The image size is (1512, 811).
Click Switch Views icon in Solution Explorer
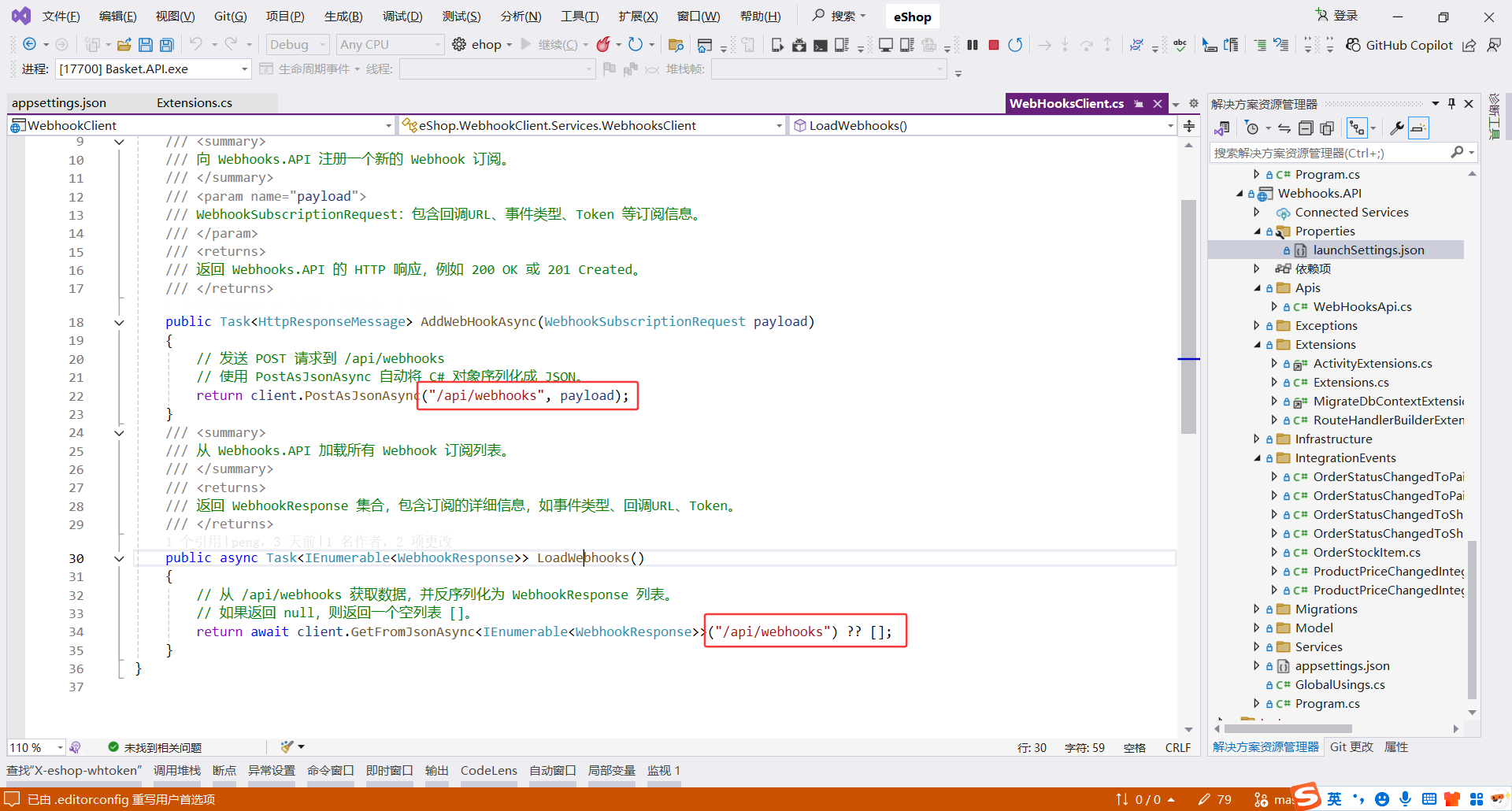[x=1222, y=128]
